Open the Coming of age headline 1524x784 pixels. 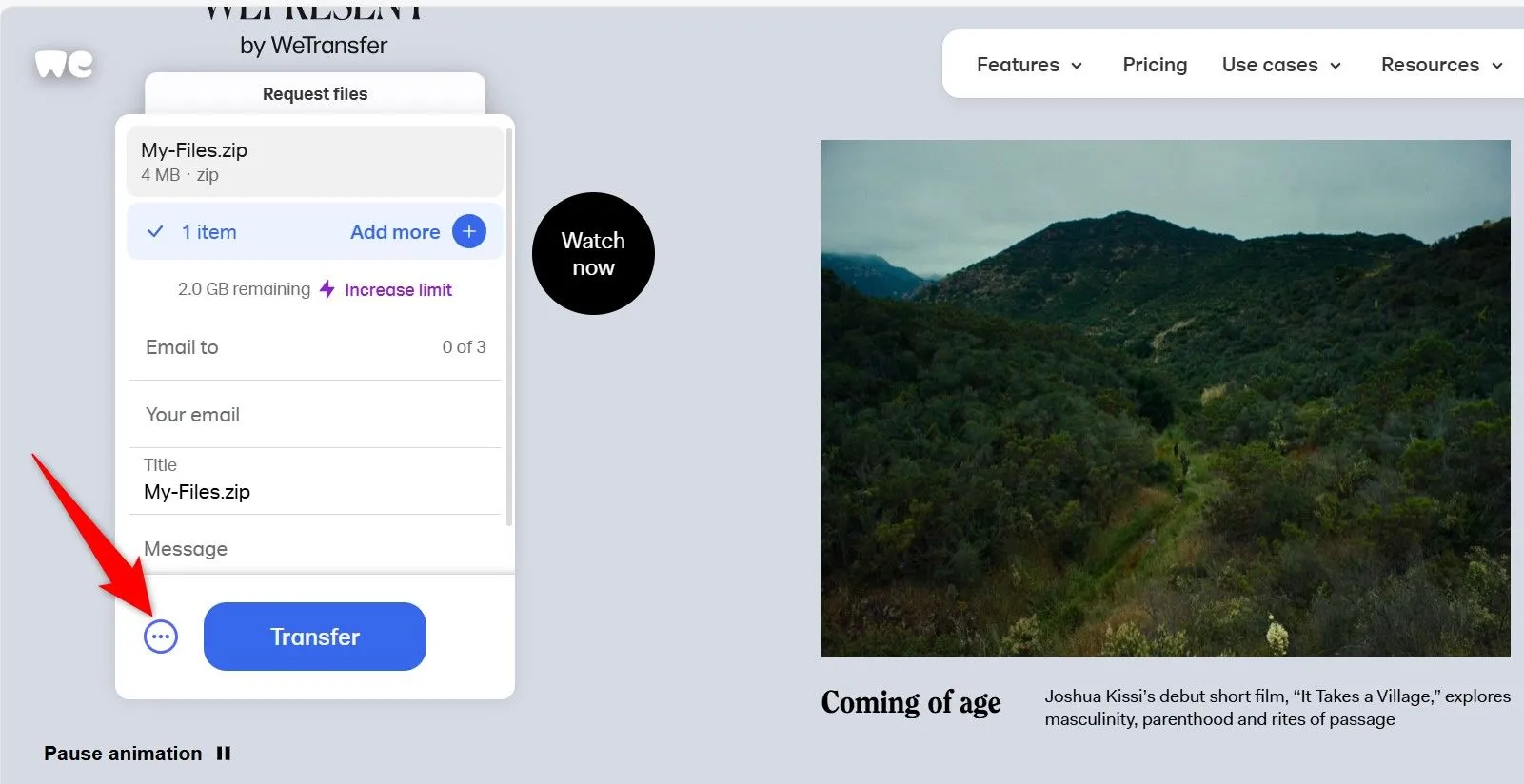(x=911, y=702)
